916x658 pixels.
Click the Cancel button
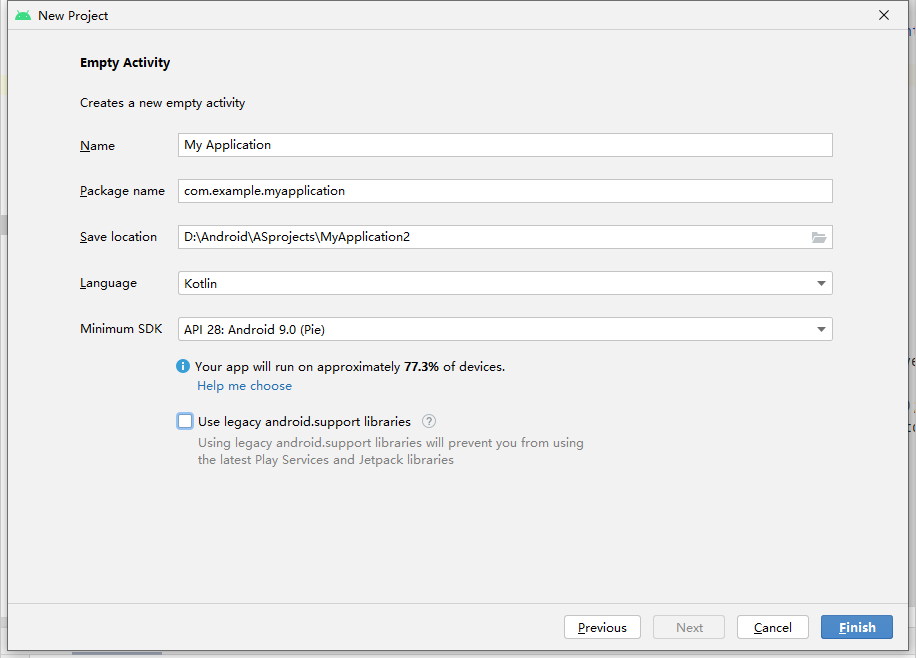click(x=772, y=627)
